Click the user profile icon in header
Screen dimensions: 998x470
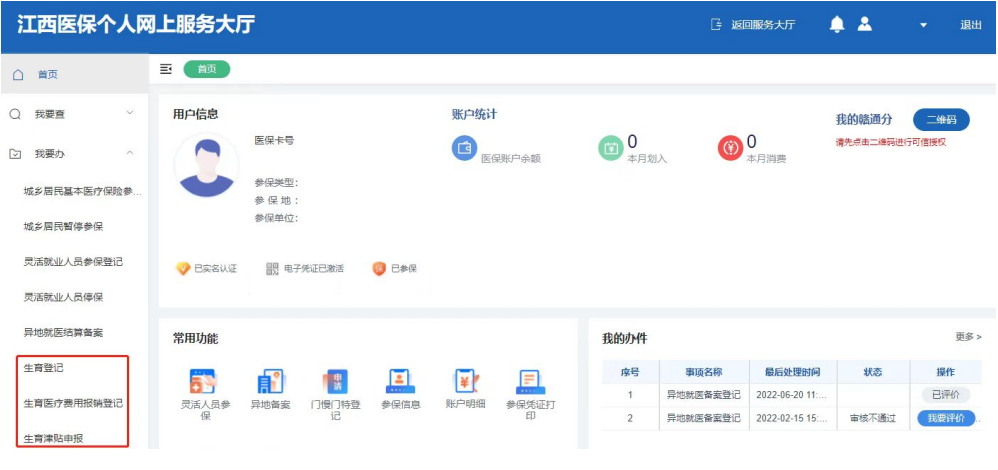click(x=865, y=25)
